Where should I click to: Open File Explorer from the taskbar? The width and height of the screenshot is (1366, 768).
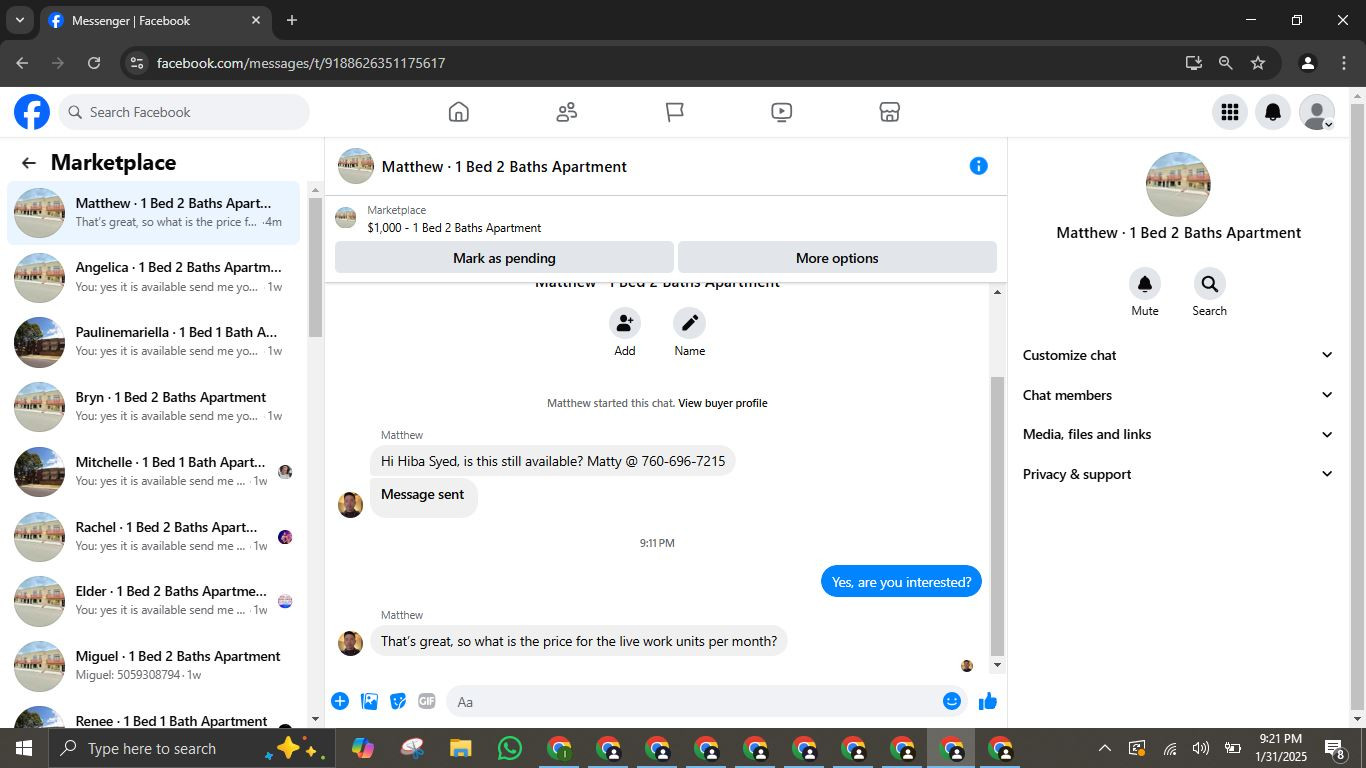(460, 748)
